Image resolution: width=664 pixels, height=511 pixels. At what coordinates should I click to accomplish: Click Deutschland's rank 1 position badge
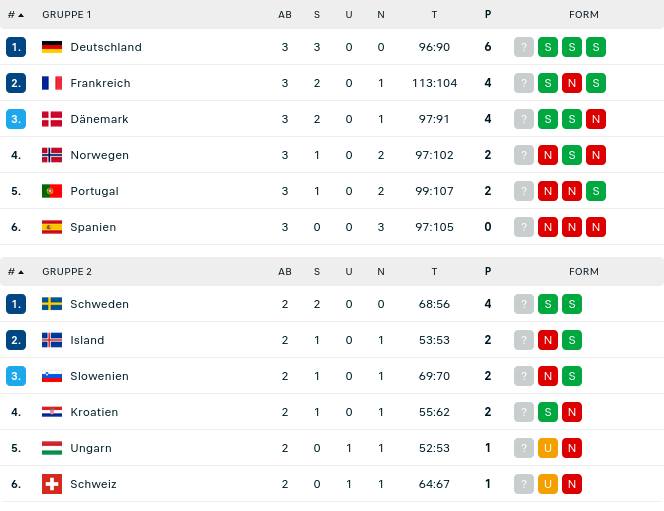pyautogui.click(x=16, y=47)
